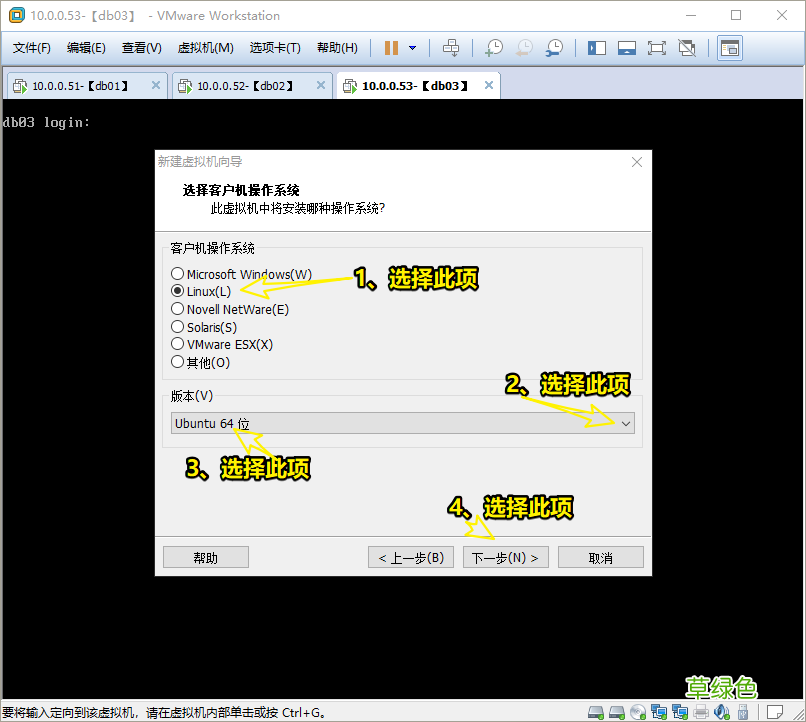The width and height of the screenshot is (806, 722).
Task: Click the VM icon on the db01 tab
Action: [20, 86]
